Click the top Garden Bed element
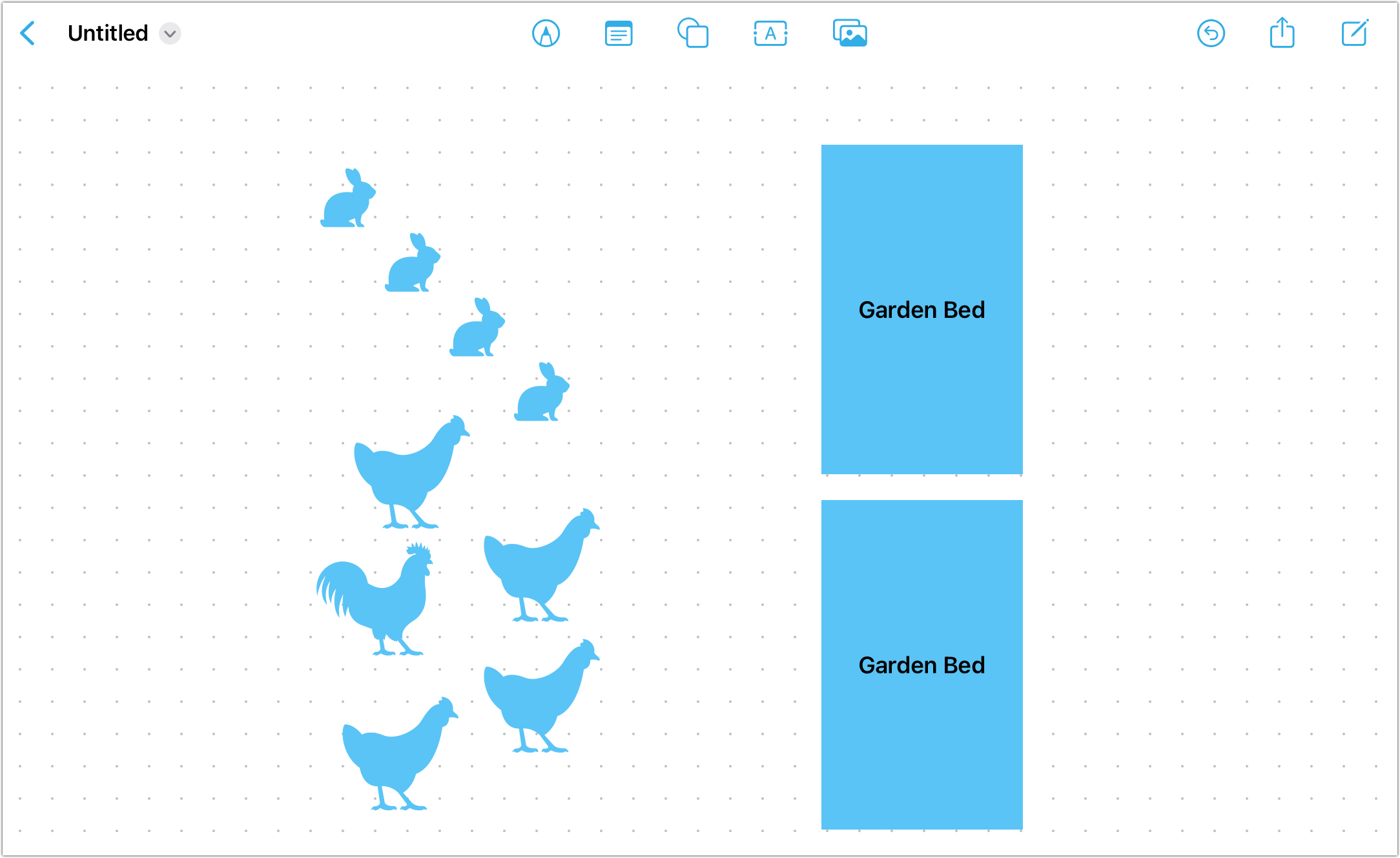 (922, 310)
